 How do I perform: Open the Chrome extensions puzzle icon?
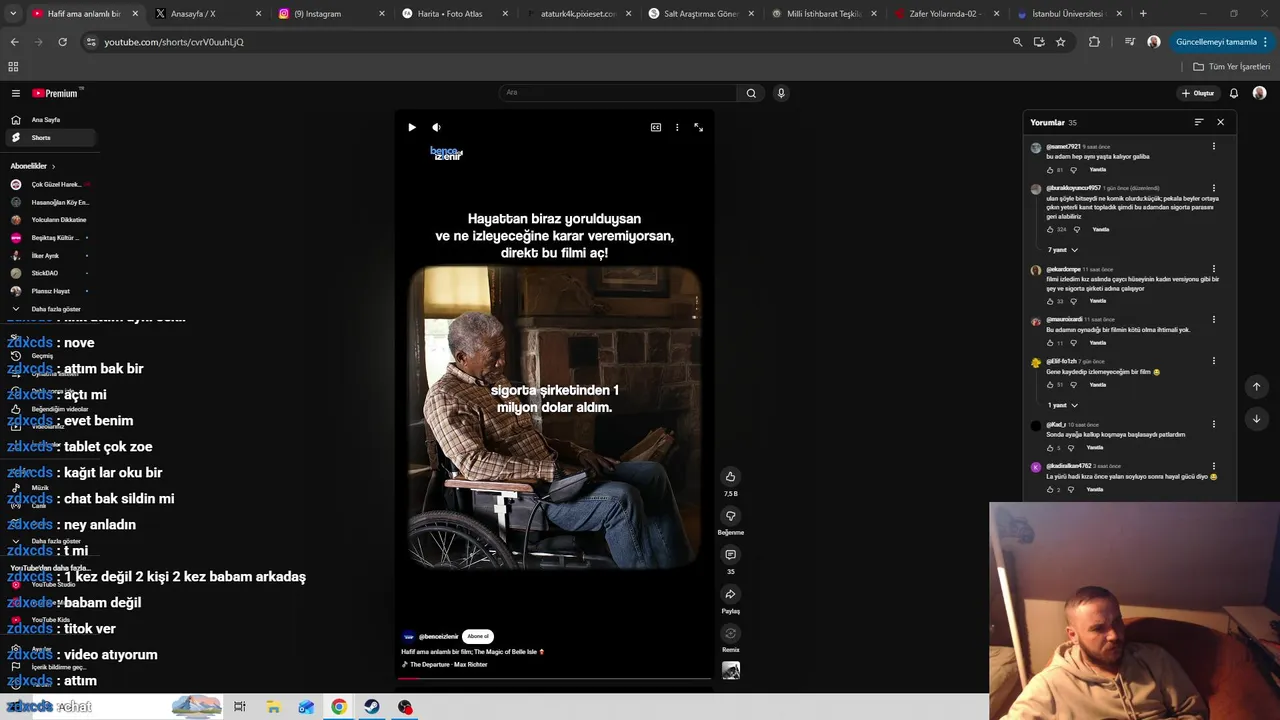(x=1094, y=42)
